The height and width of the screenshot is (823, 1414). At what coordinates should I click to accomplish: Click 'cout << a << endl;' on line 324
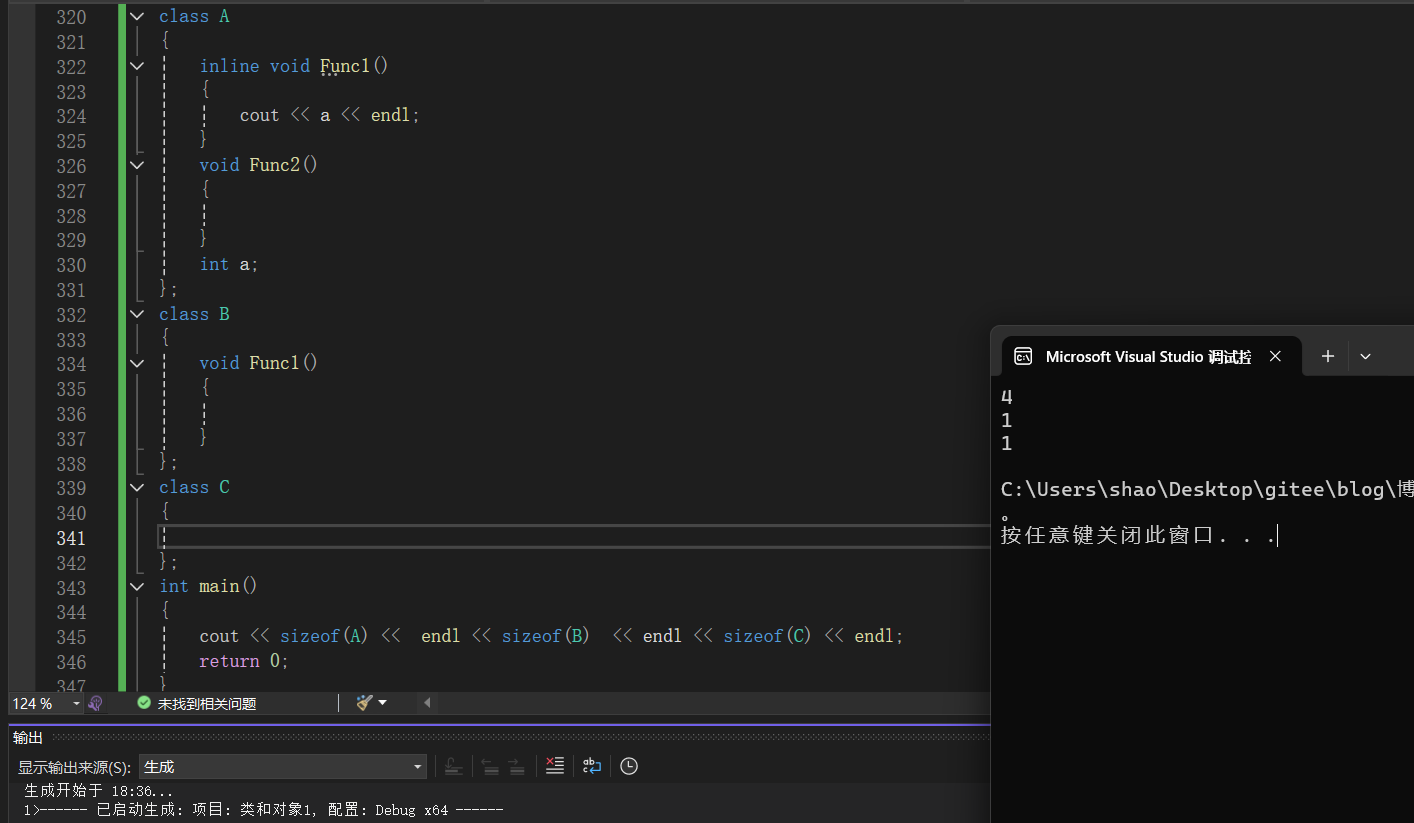pos(330,116)
